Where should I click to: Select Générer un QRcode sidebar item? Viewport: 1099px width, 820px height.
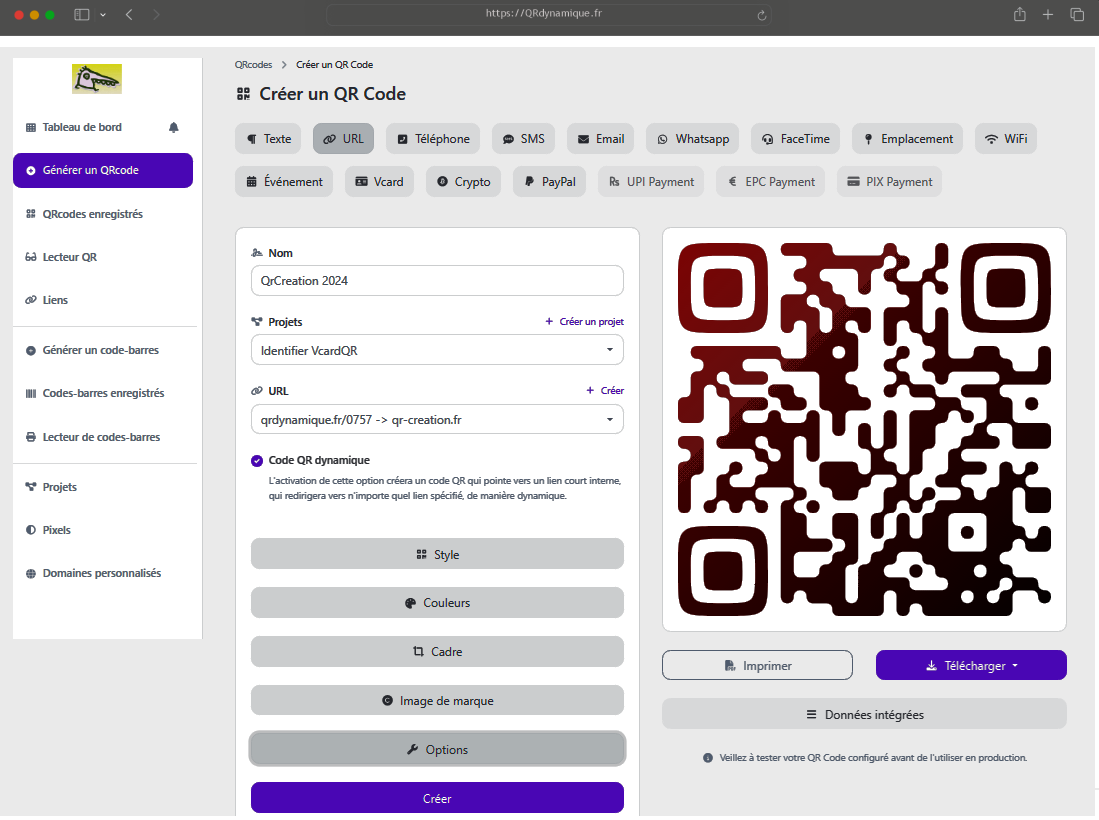coord(103,170)
